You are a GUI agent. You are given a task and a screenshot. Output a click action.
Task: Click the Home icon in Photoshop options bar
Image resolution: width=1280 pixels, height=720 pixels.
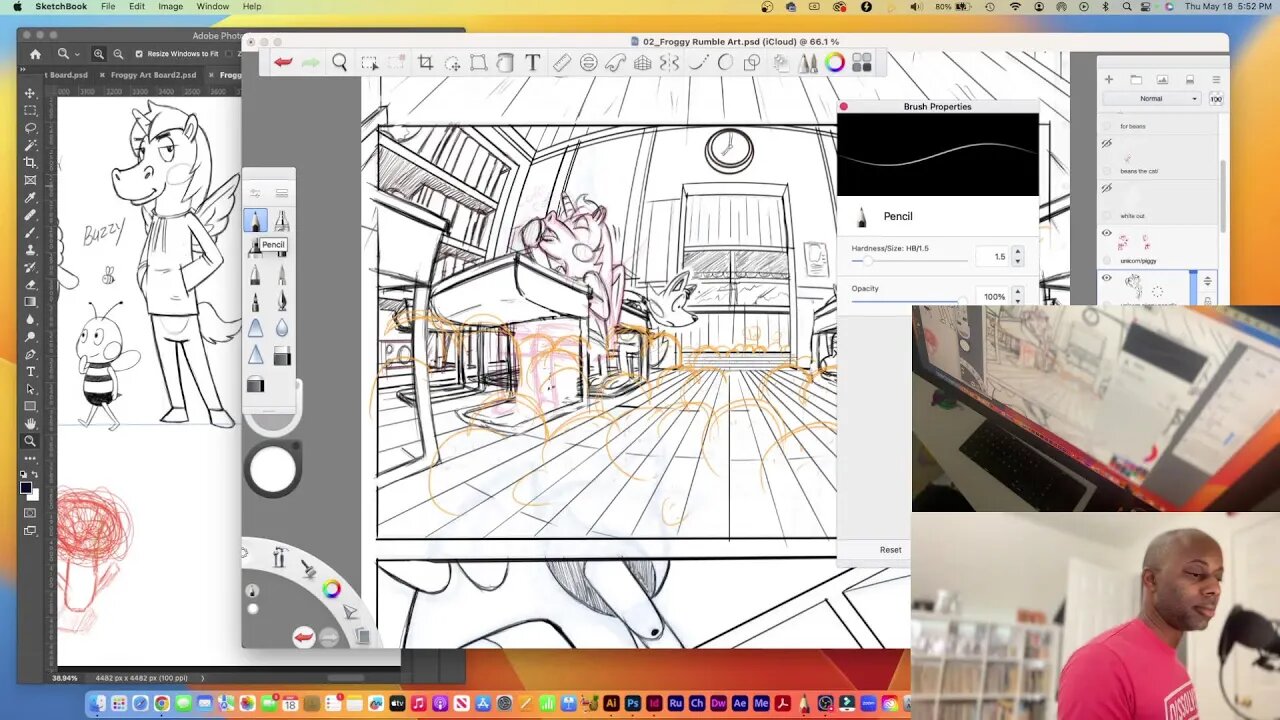click(35, 54)
